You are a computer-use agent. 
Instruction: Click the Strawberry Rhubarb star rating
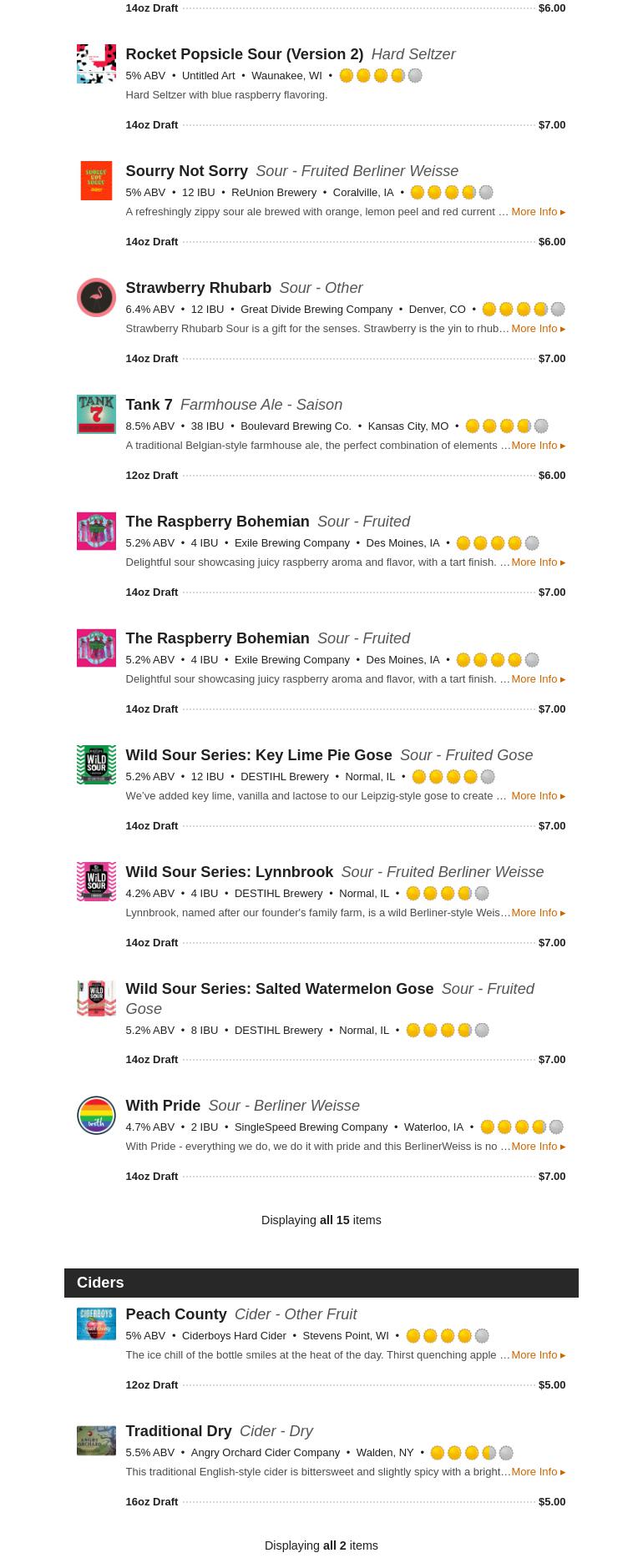pyautogui.click(x=524, y=310)
